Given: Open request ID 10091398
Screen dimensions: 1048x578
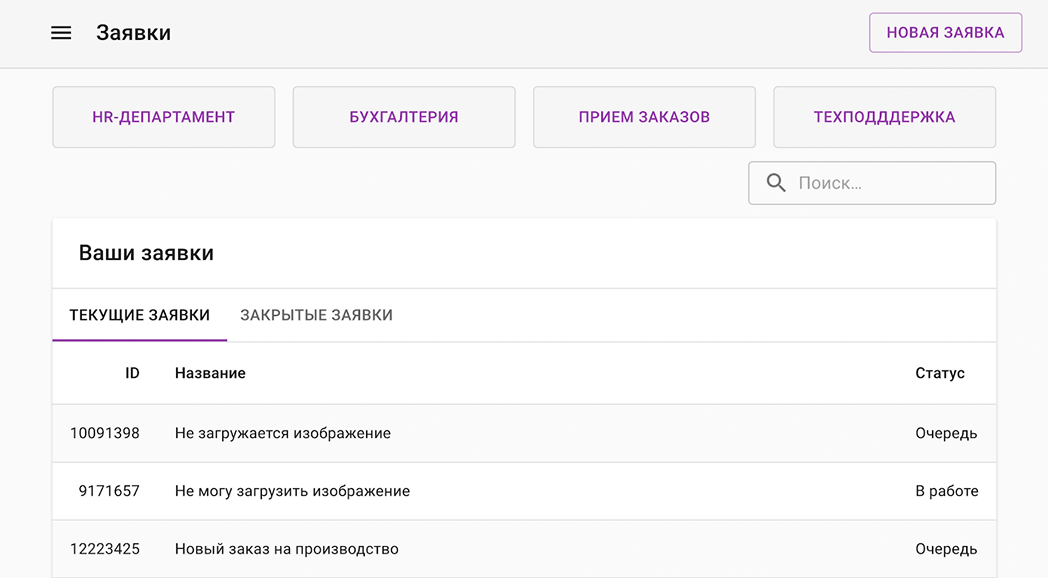Looking at the screenshot, I should [x=105, y=433].
